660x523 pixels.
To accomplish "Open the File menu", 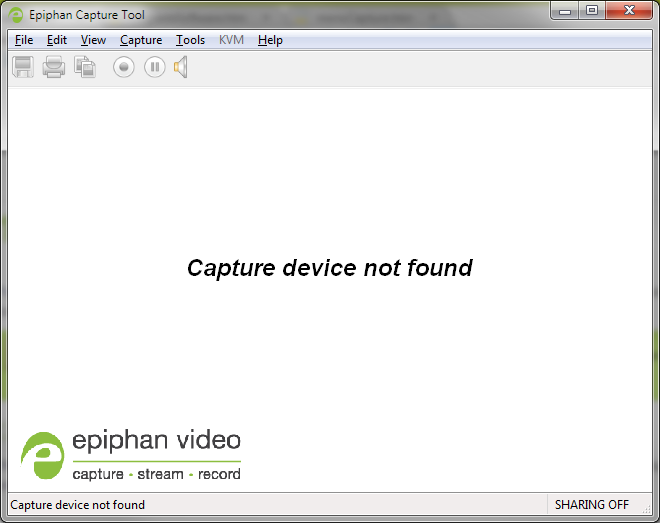I will [x=24, y=40].
